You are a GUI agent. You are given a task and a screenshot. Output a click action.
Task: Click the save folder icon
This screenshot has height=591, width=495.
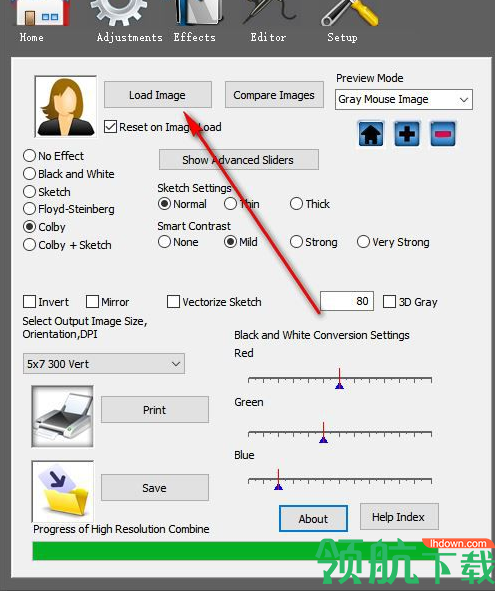63,491
